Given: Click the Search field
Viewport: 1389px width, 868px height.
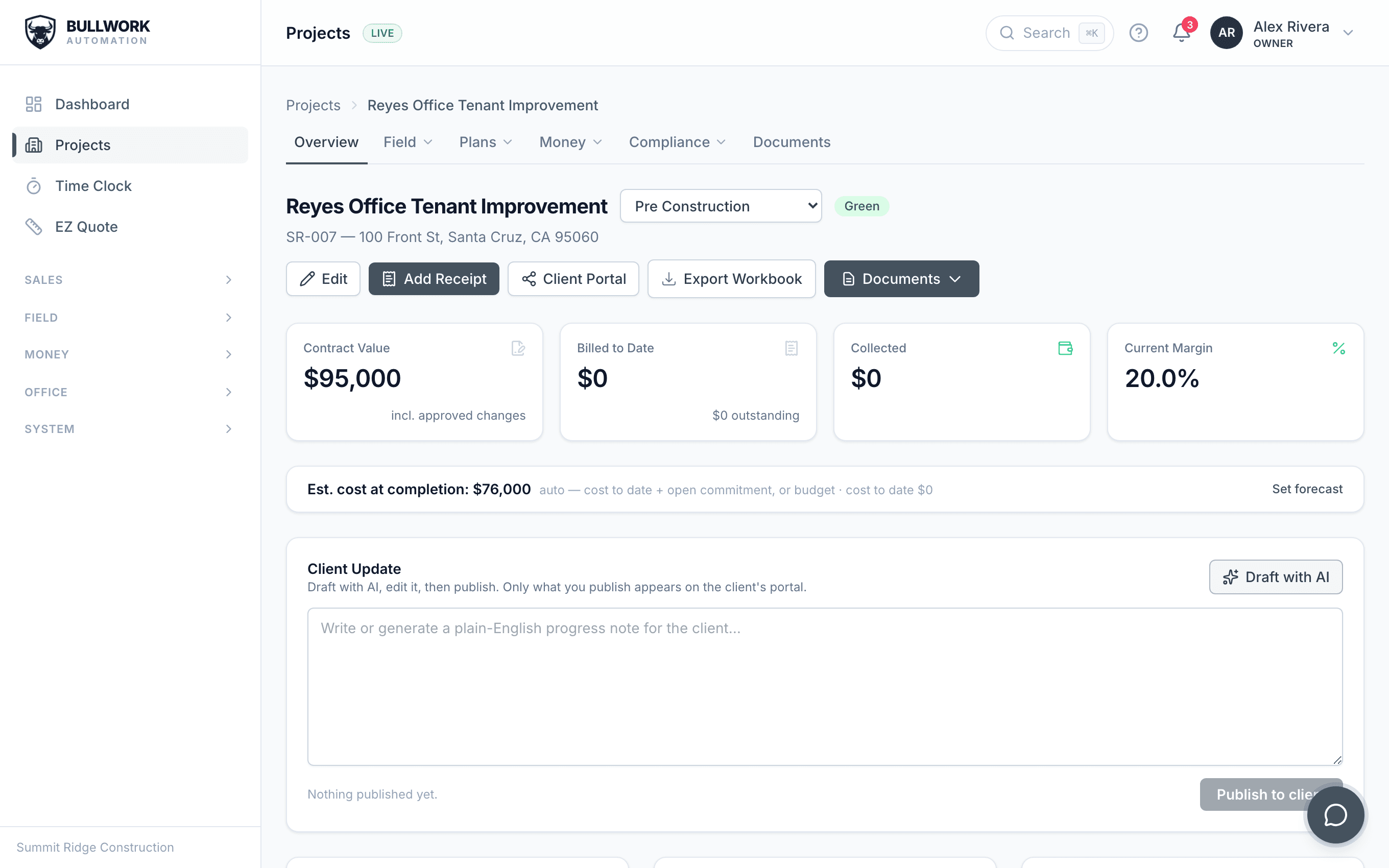Looking at the screenshot, I should point(1049,33).
